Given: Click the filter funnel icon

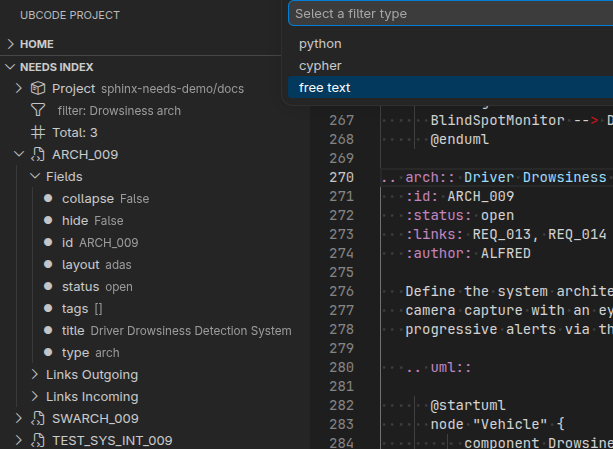Looking at the screenshot, I should tap(38, 110).
